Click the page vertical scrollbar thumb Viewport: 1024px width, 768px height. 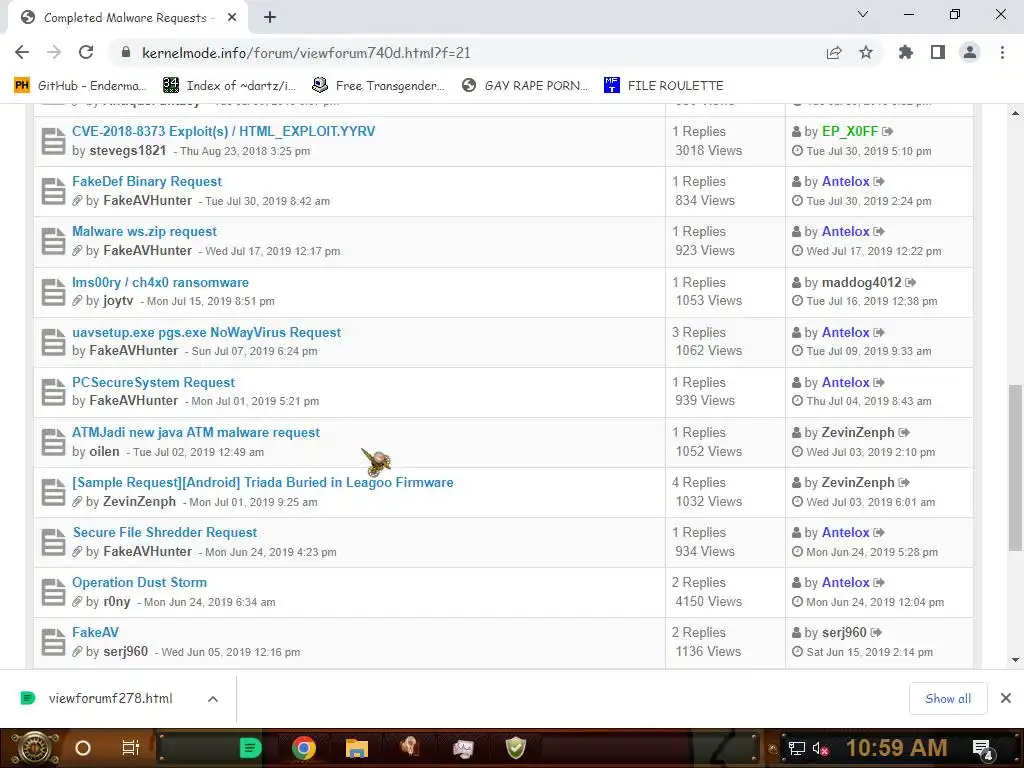pos(1015,468)
